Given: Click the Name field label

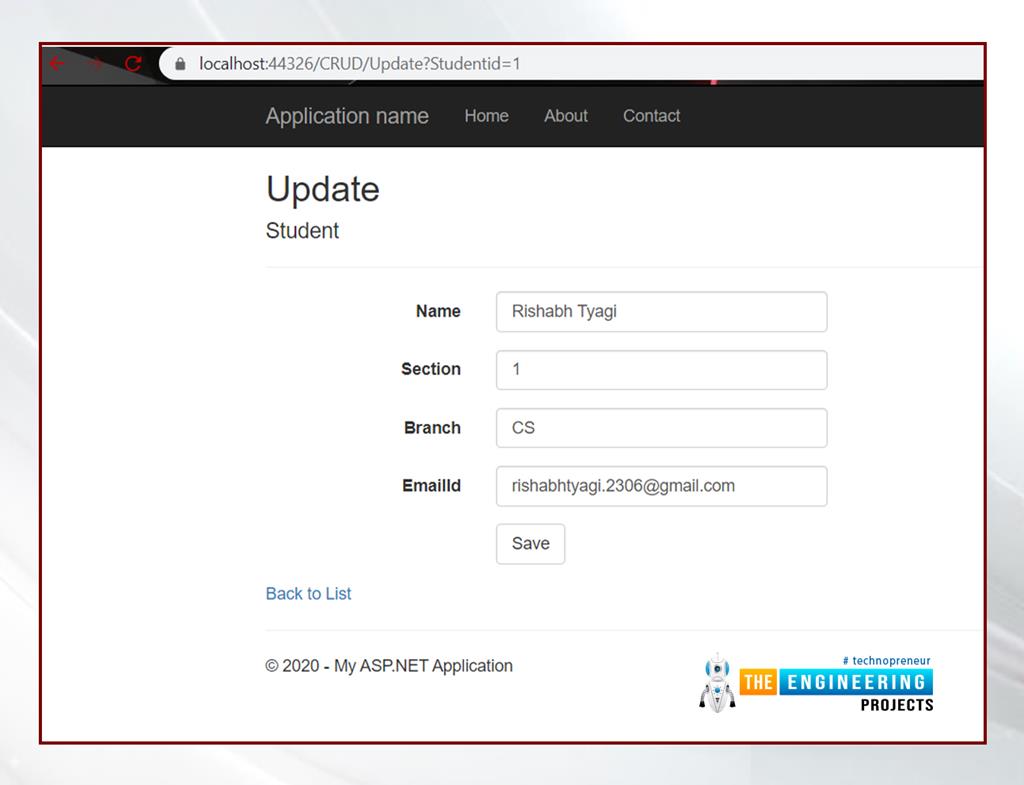Looking at the screenshot, I should click(438, 312).
